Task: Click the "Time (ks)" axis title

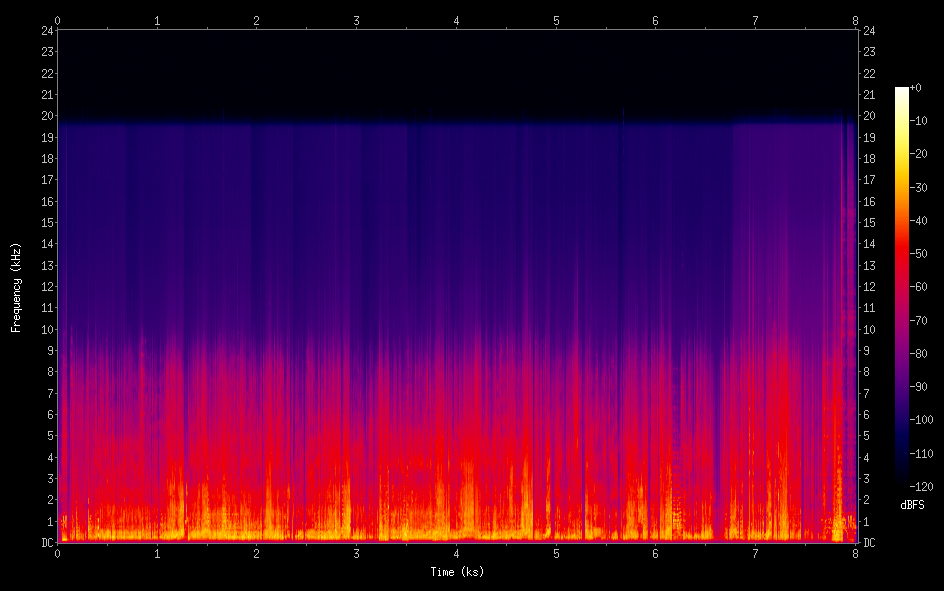Action: pos(456,572)
